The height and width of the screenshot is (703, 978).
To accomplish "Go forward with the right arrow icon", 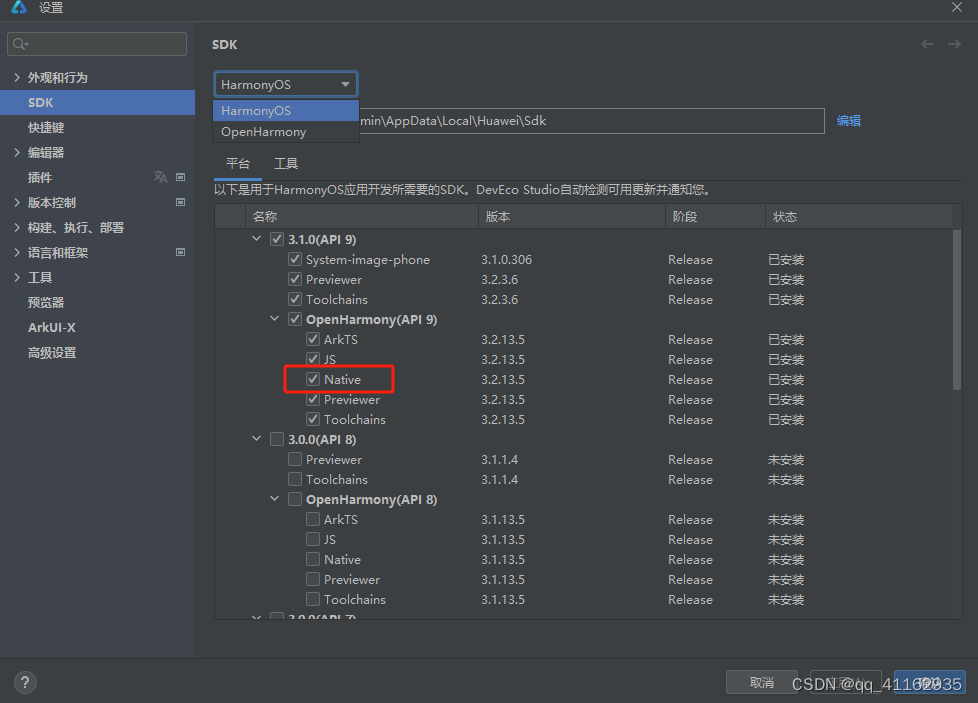I will tap(954, 44).
